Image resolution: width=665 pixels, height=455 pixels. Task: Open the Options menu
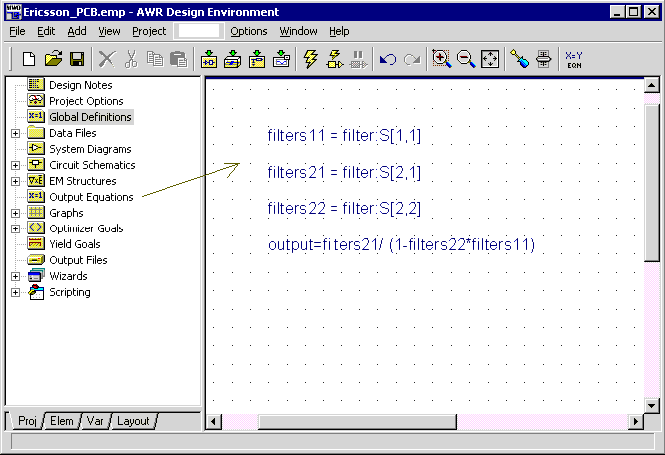[x=249, y=31]
